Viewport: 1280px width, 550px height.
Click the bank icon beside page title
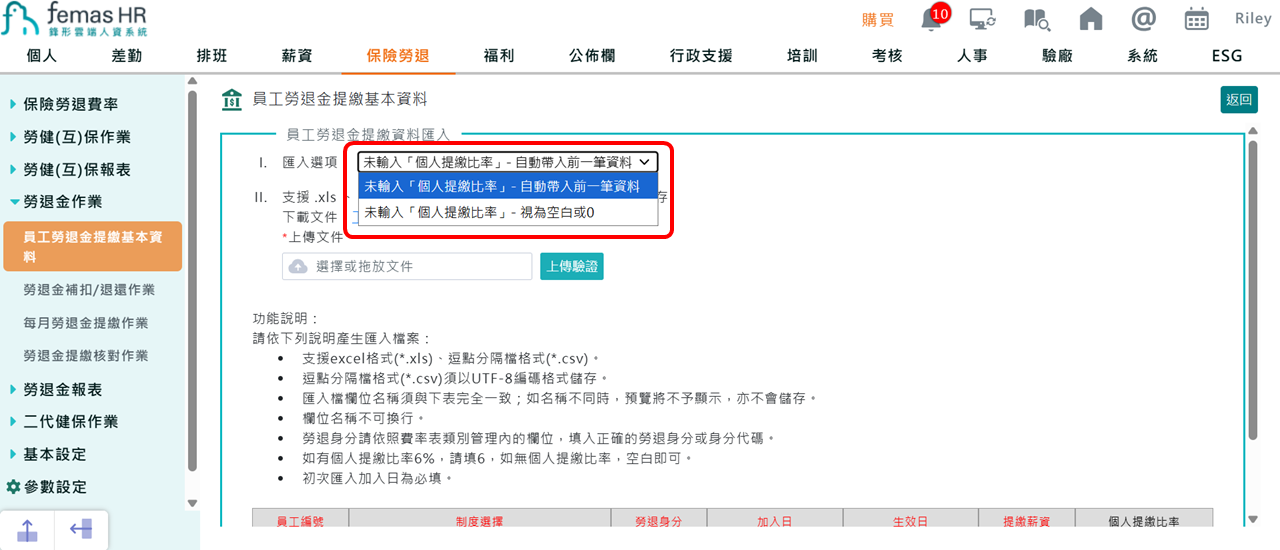pyautogui.click(x=232, y=99)
